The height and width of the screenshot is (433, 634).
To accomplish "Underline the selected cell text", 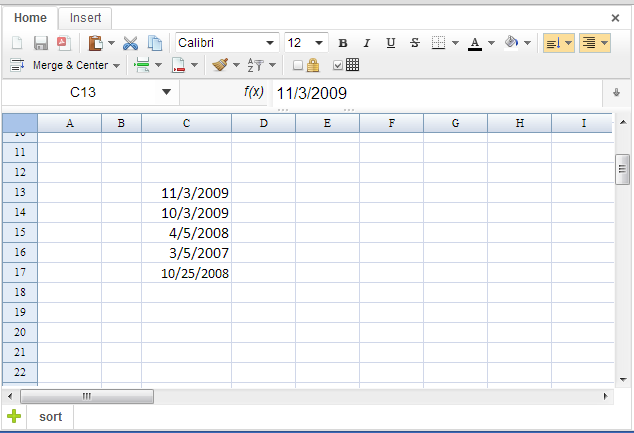I will pyautogui.click(x=391, y=43).
